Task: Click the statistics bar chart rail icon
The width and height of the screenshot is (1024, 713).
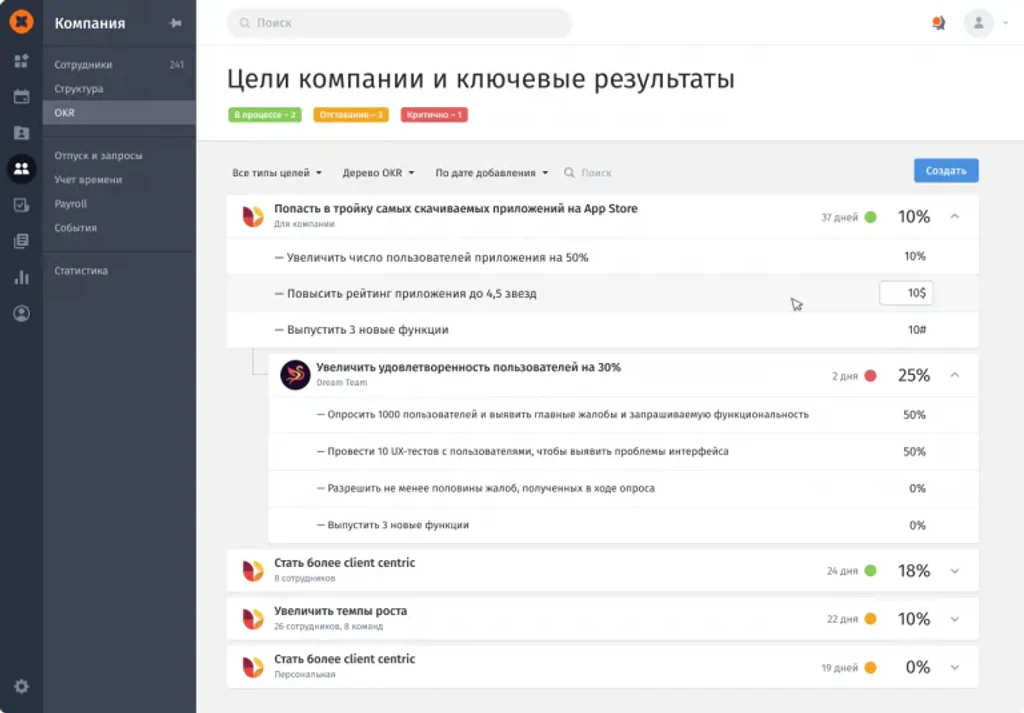Action: pyautogui.click(x=21, y=277)
